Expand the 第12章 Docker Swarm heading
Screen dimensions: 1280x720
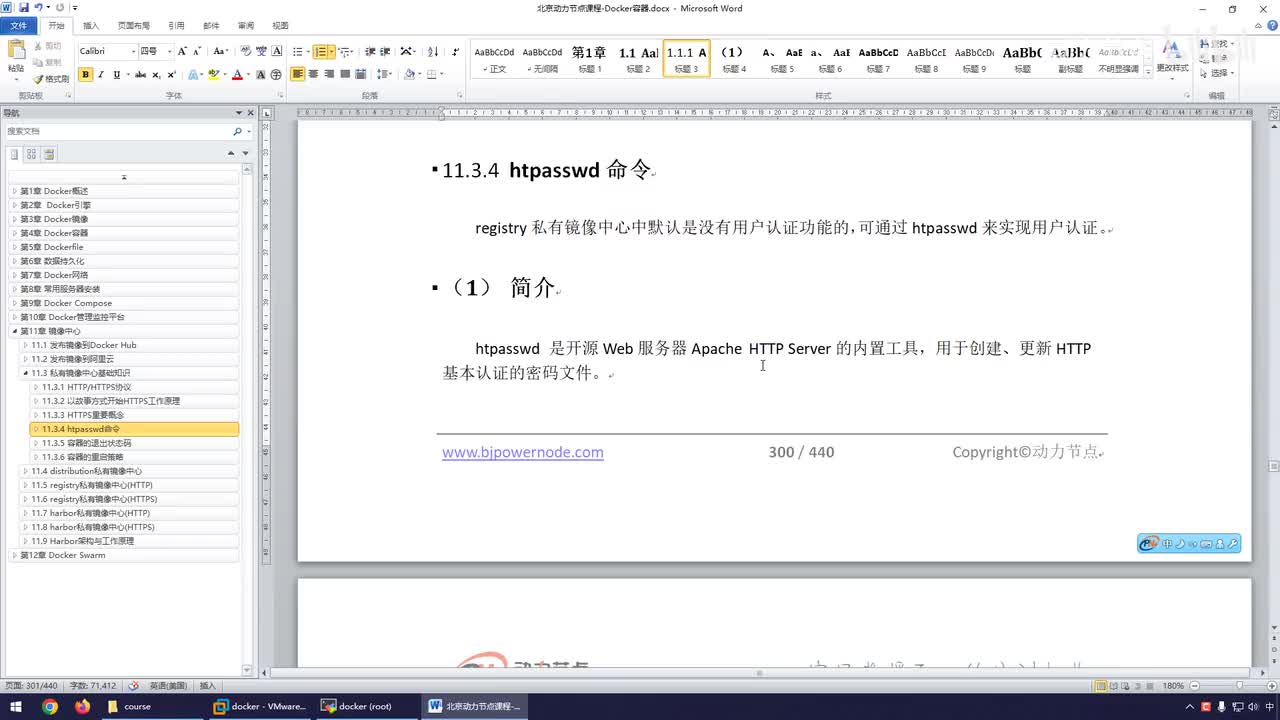[14, 555]
